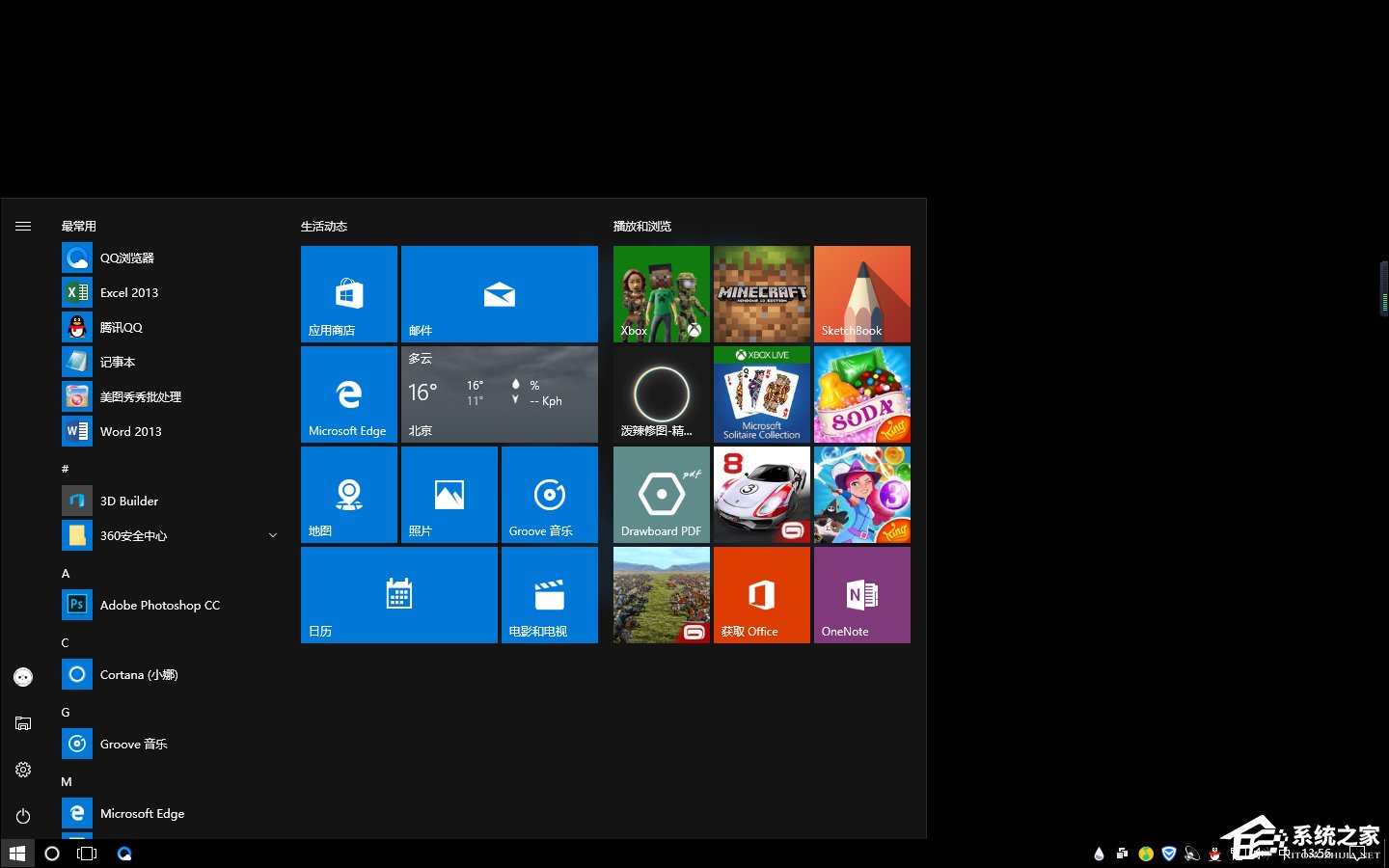Open Adobe Photoshop CC from the app list
1389x868 pixels.
point(159,605)
